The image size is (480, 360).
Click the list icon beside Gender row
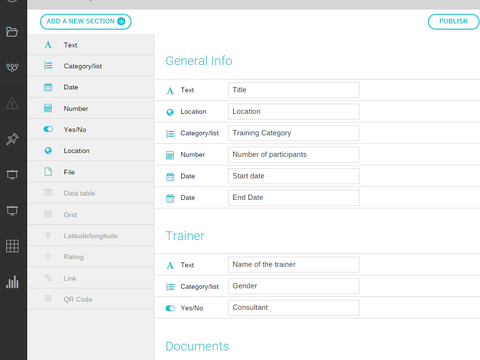coord(170,287)
